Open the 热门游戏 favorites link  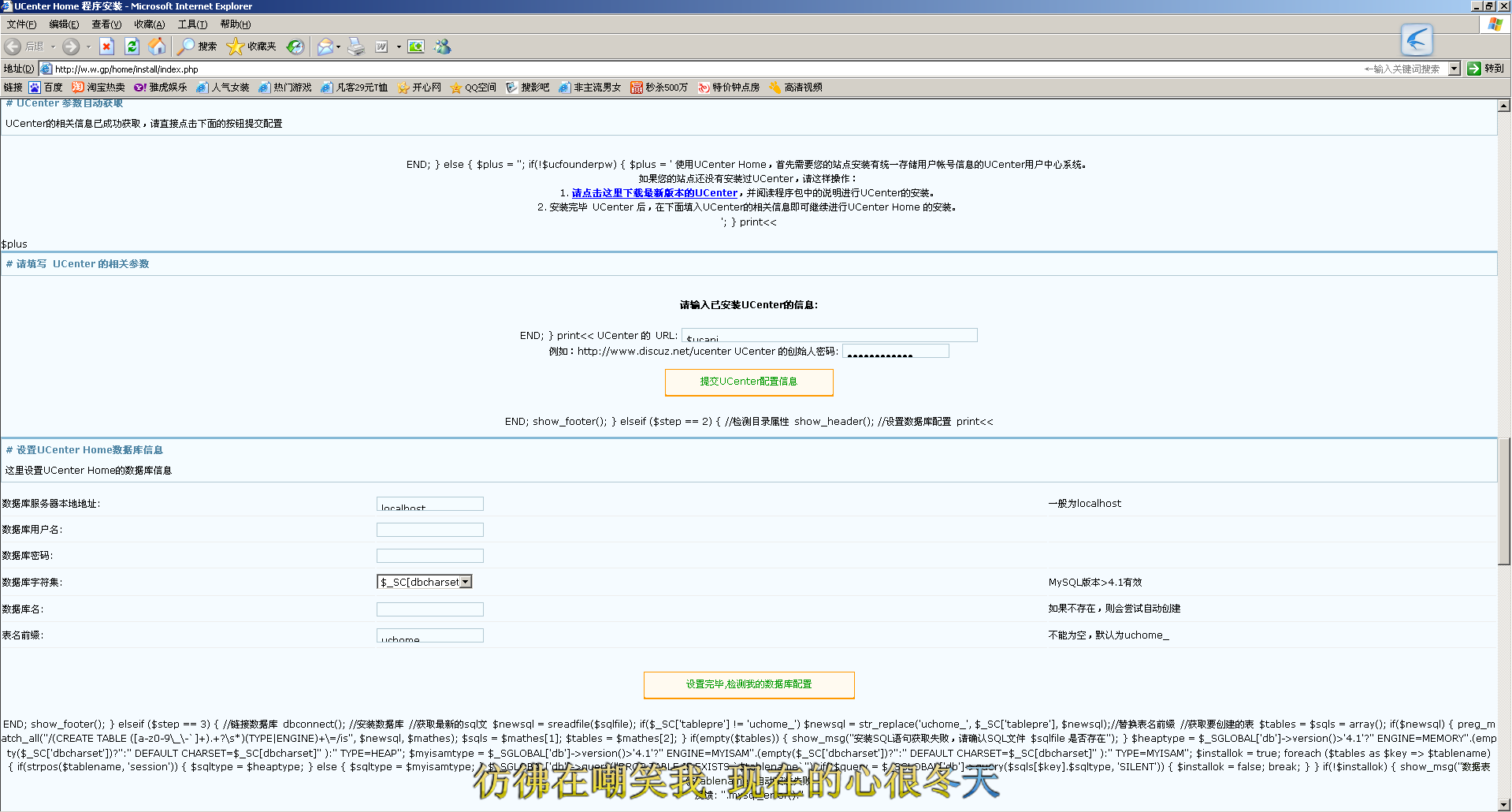coord(285,88)
